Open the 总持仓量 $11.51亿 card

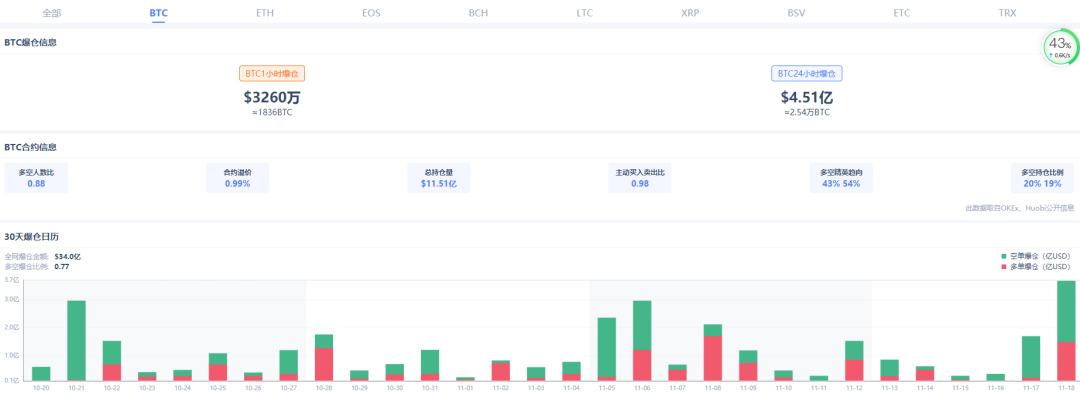click(439, 178)
